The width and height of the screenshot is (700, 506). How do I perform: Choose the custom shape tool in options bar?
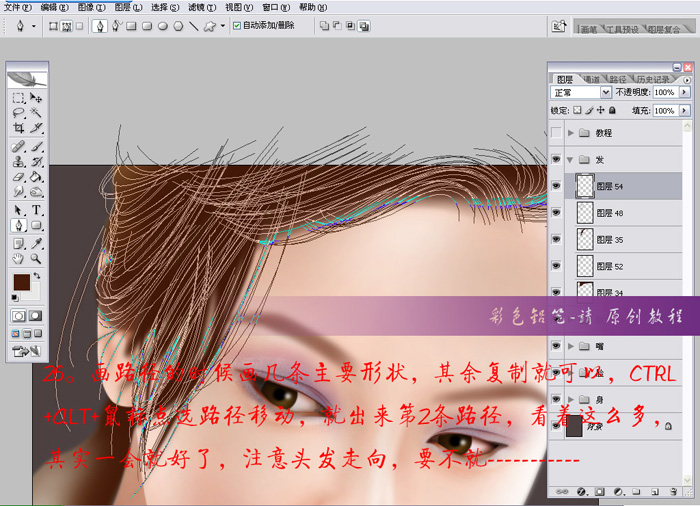210,26
